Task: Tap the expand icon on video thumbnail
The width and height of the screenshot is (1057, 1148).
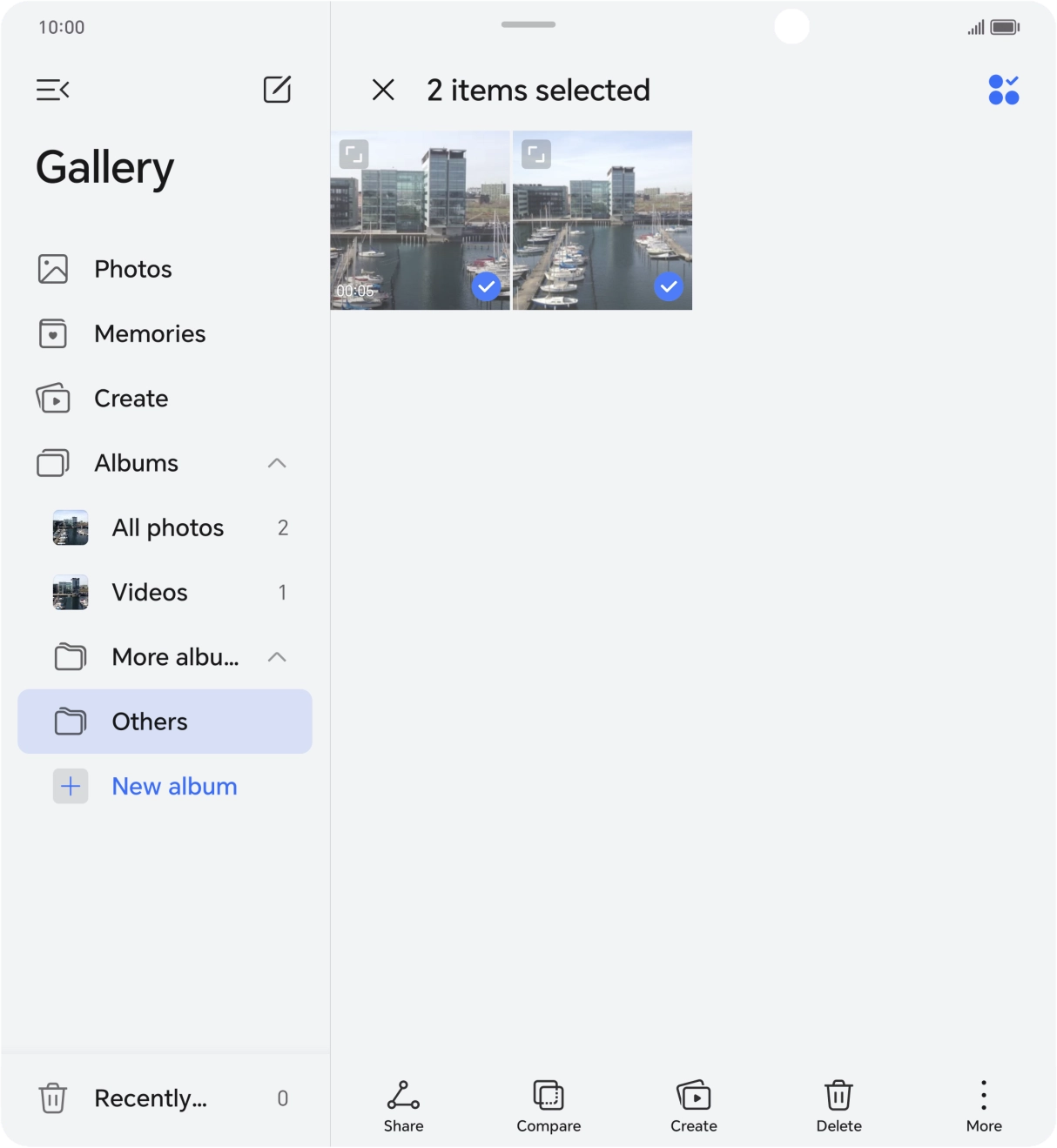Action: click(353, 155)
